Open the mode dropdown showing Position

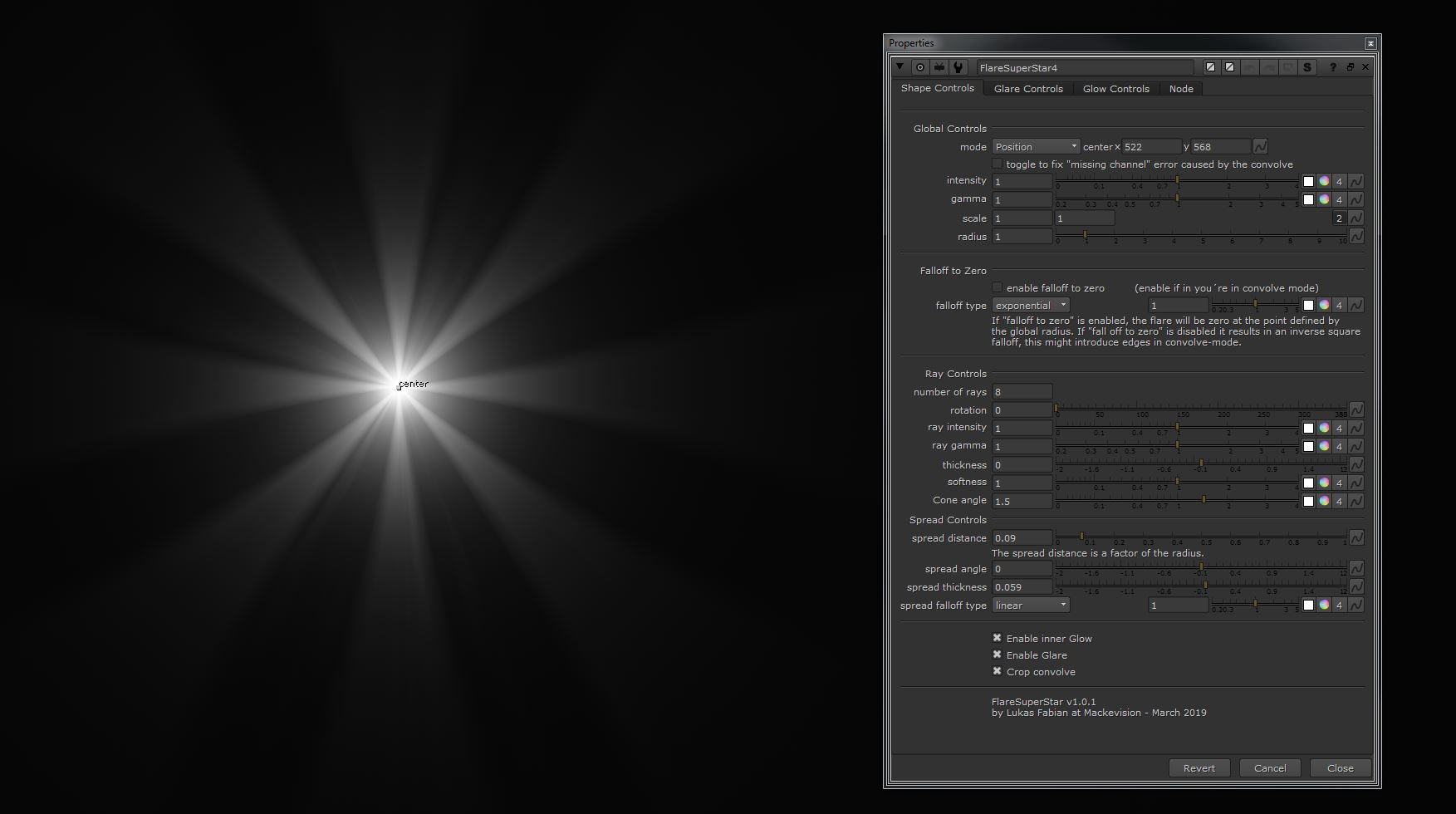(x=1036, y=147)
